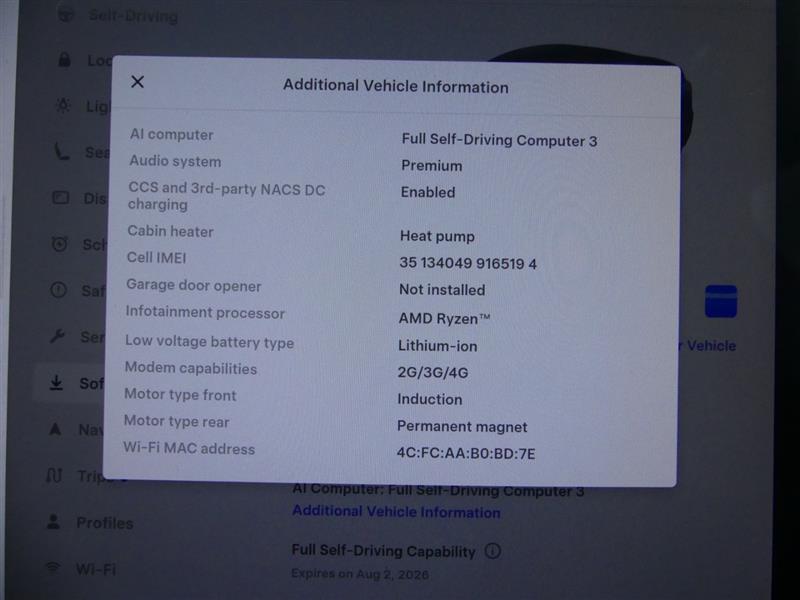Go to the Profiles menu item
800x600 pixels.
pyautogui.click(x=105, y=523)
